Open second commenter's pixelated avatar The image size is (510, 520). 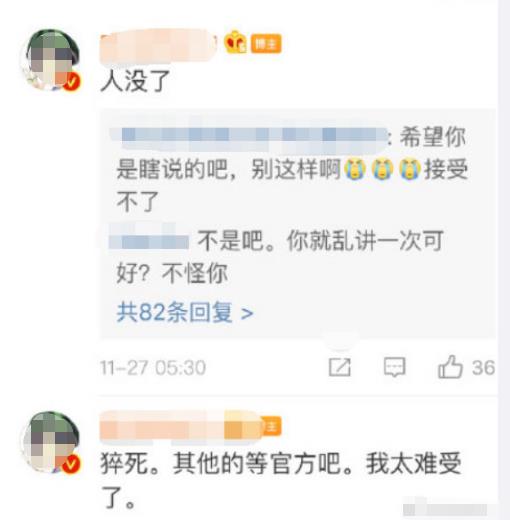pyautogui.click(x=51, y=442)
